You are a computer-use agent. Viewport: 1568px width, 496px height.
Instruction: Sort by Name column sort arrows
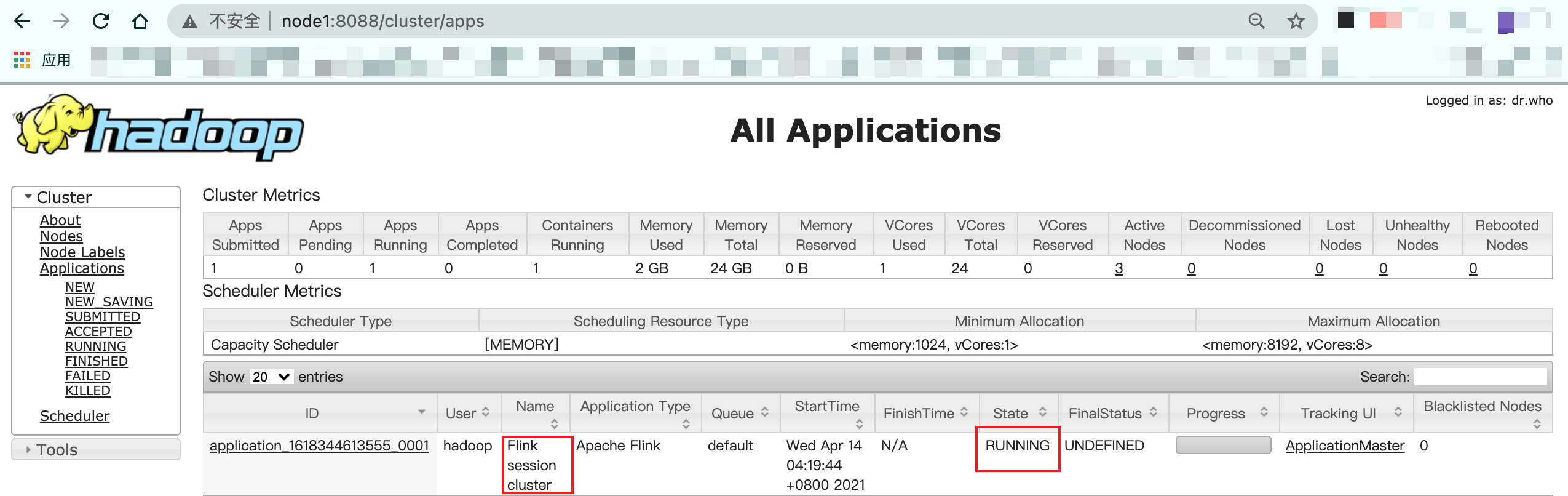click(555, 423)
